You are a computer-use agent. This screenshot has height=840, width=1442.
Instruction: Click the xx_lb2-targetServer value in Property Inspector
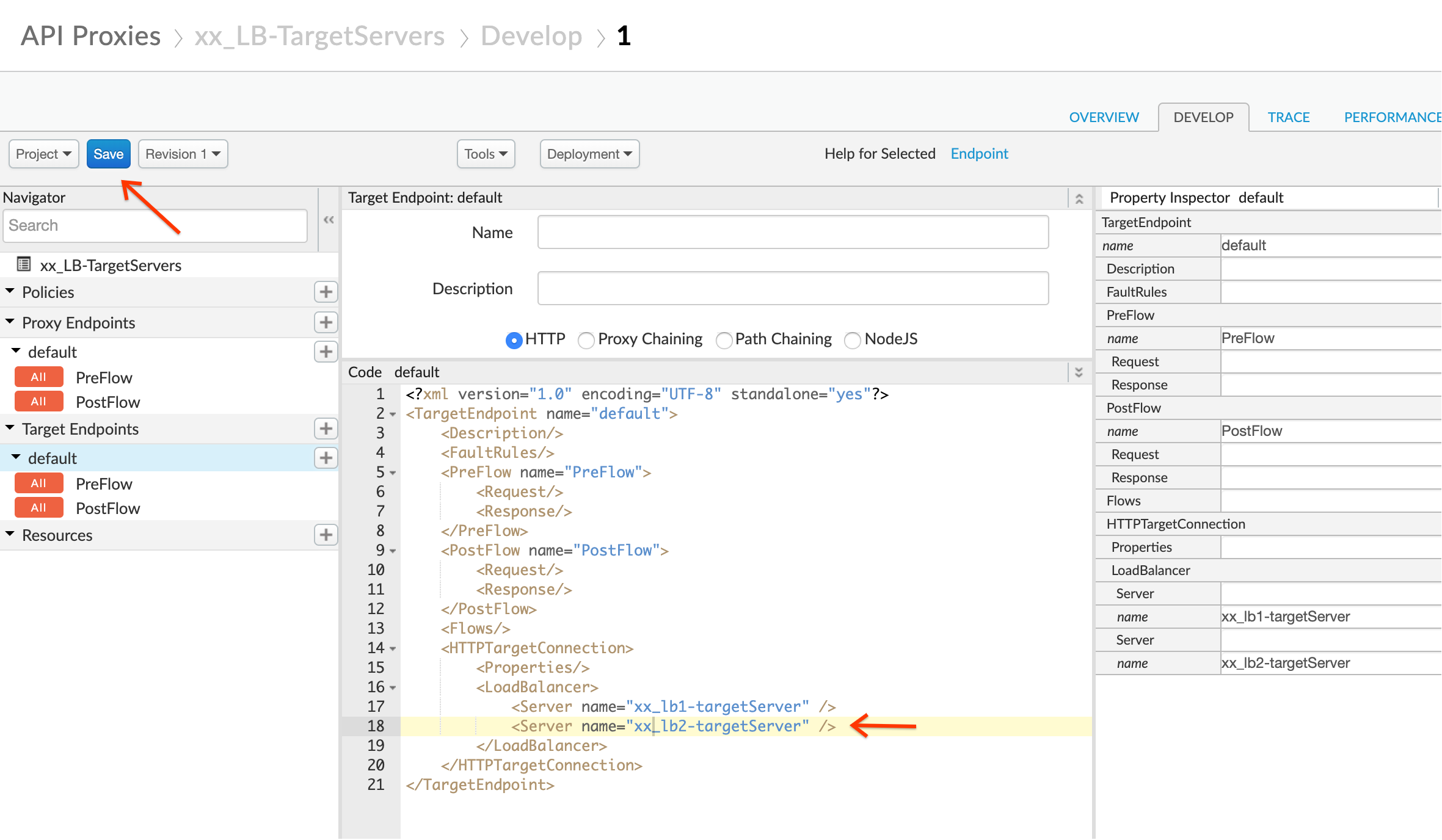[1286, 663]
